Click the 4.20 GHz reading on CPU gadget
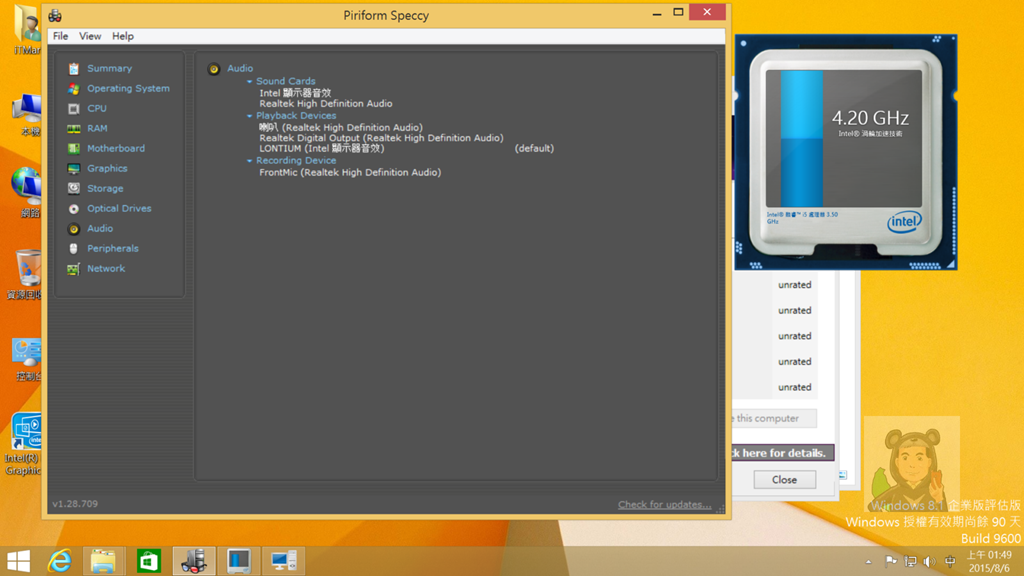Image resolution: width=1024 pixels, height=576 pixels. coord(871,118)
